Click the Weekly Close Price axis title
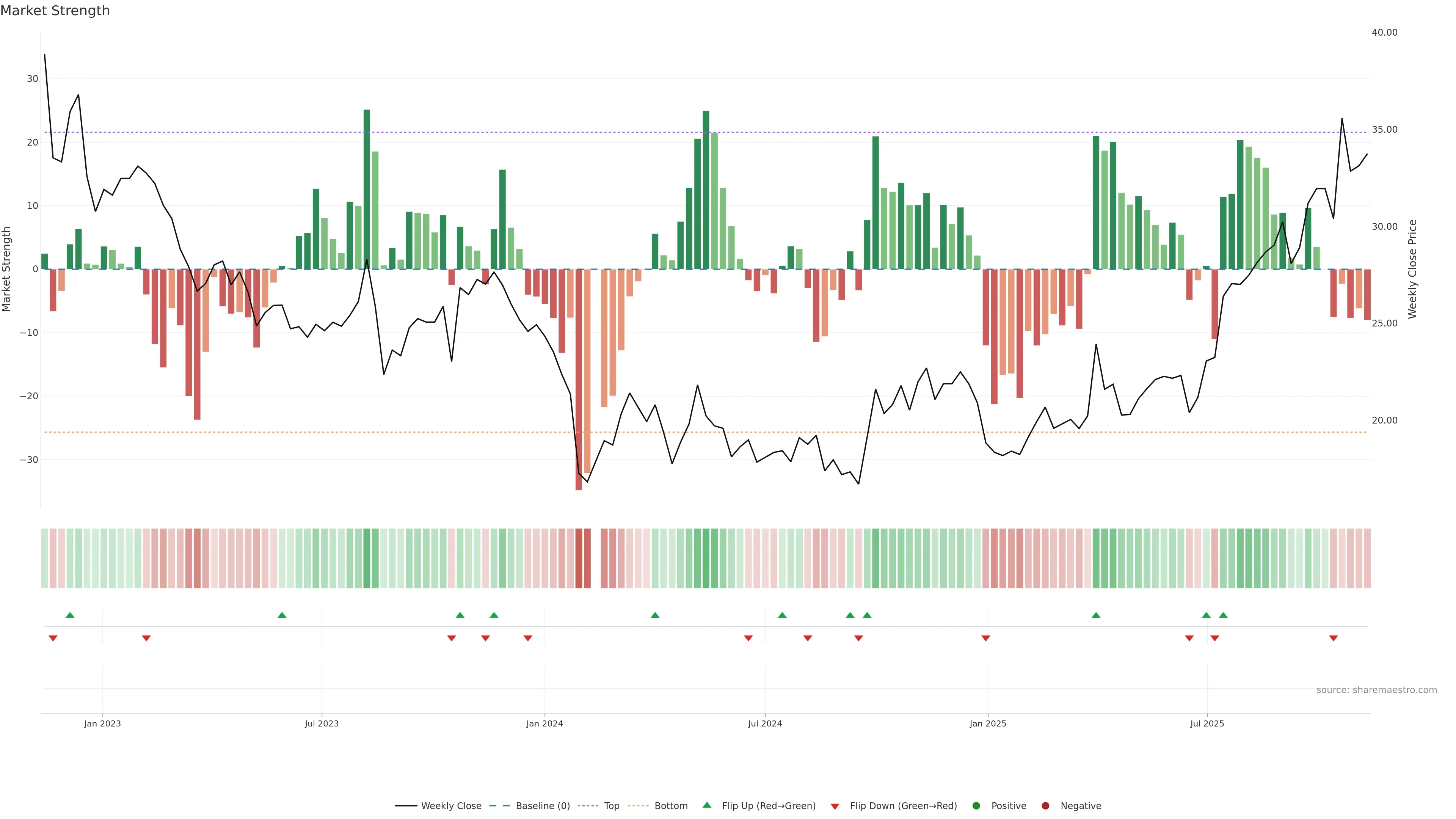The image size is (1456, 819). 1412,269
